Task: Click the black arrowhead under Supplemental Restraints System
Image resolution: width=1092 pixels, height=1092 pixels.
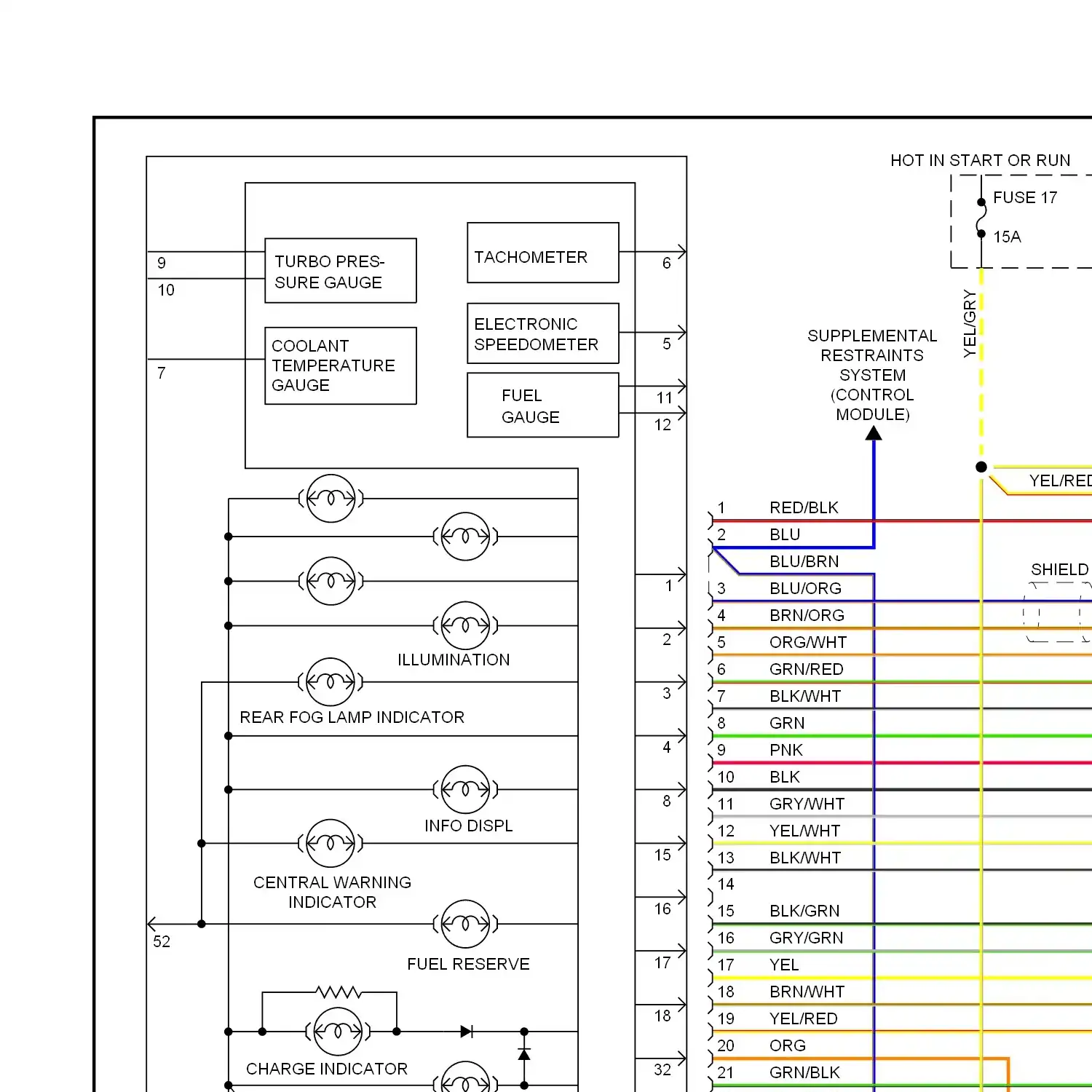Action: pos(874,433)
